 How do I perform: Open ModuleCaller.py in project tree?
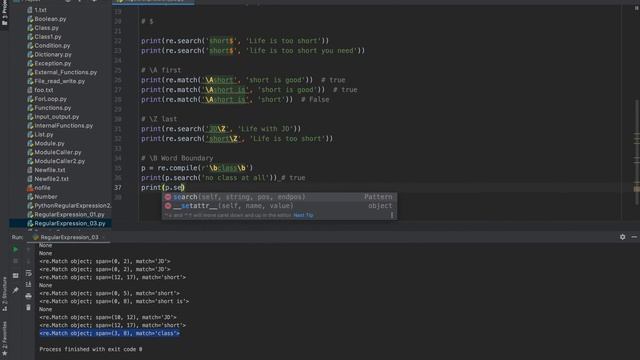tap(58, 152)
